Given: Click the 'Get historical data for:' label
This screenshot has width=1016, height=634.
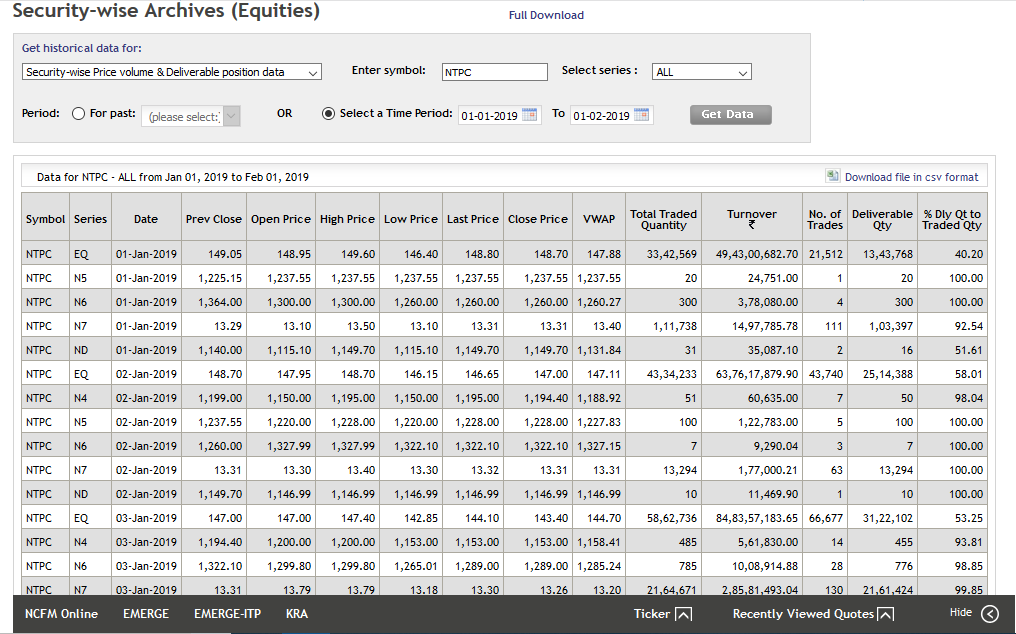Looking at the screenshot, I should pos(82,48).
